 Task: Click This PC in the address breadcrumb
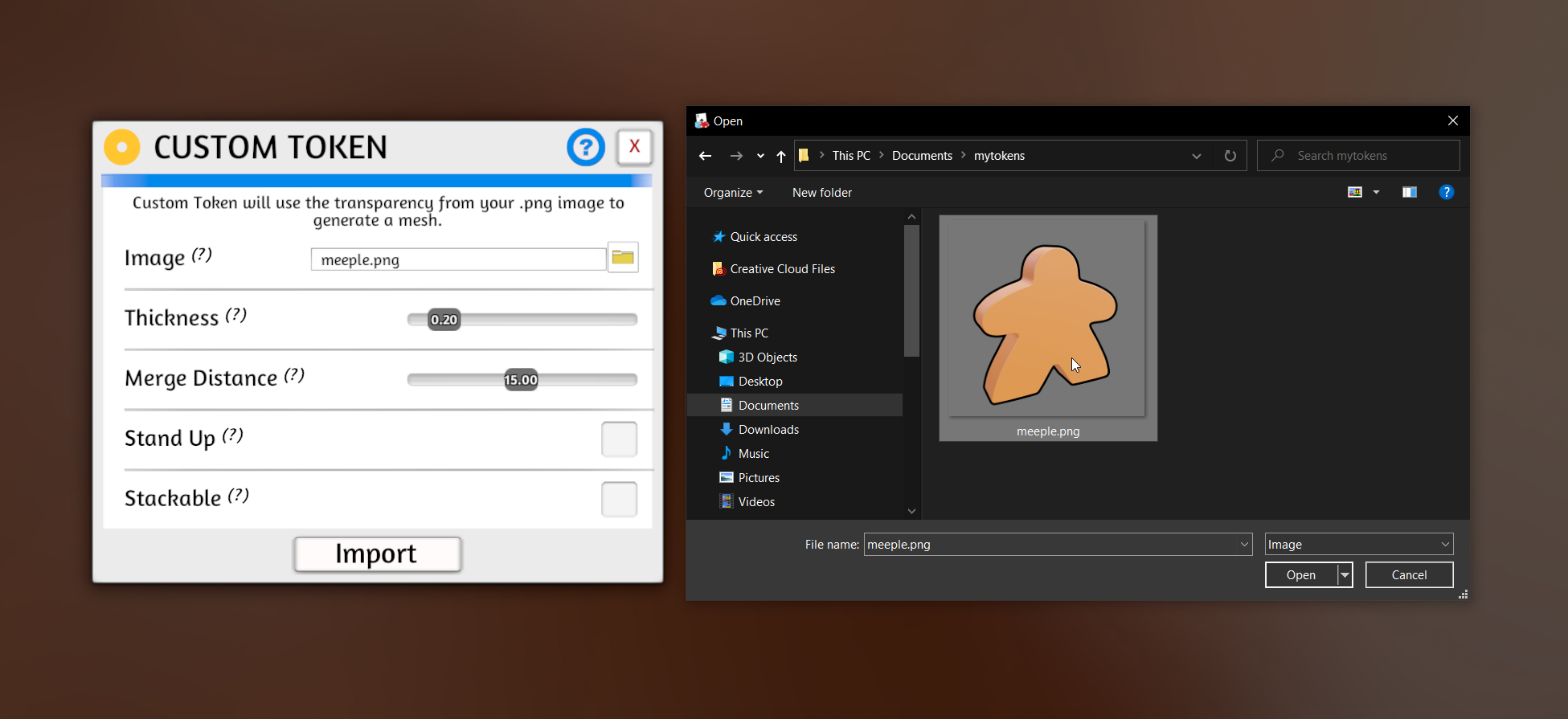click(x=851, y=156)
